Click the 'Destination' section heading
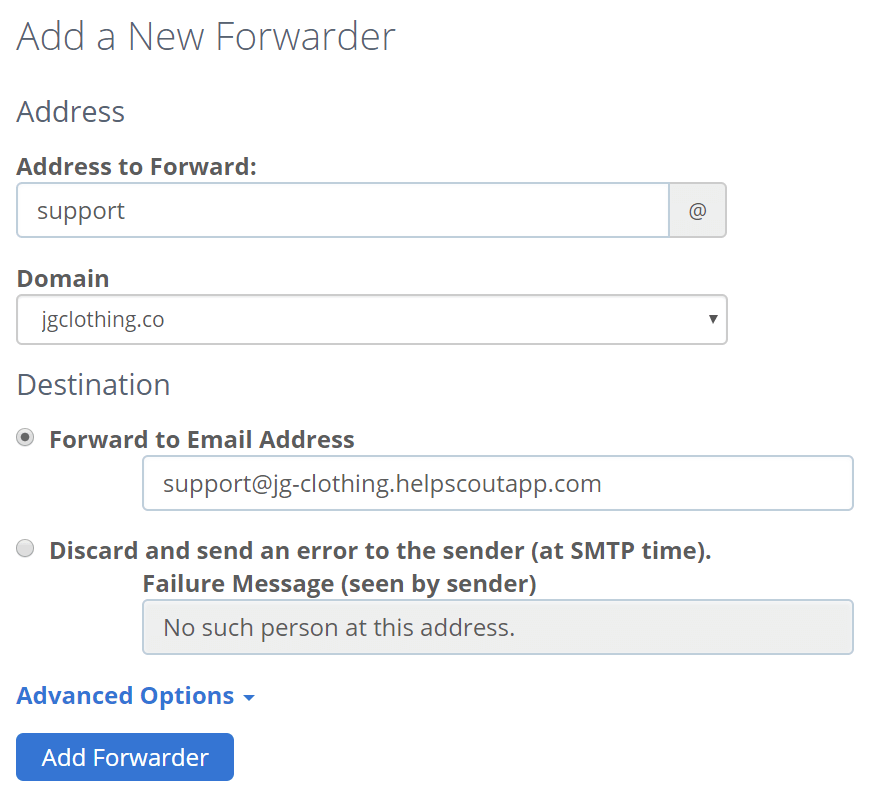Image resolution: width=870 pixels, height=802 pixels. click(x=93, y=385)
